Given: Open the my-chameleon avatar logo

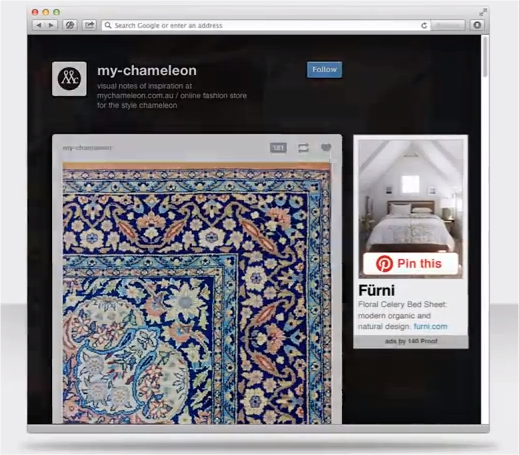Looking at the screenshot, I should coord(69,79).
